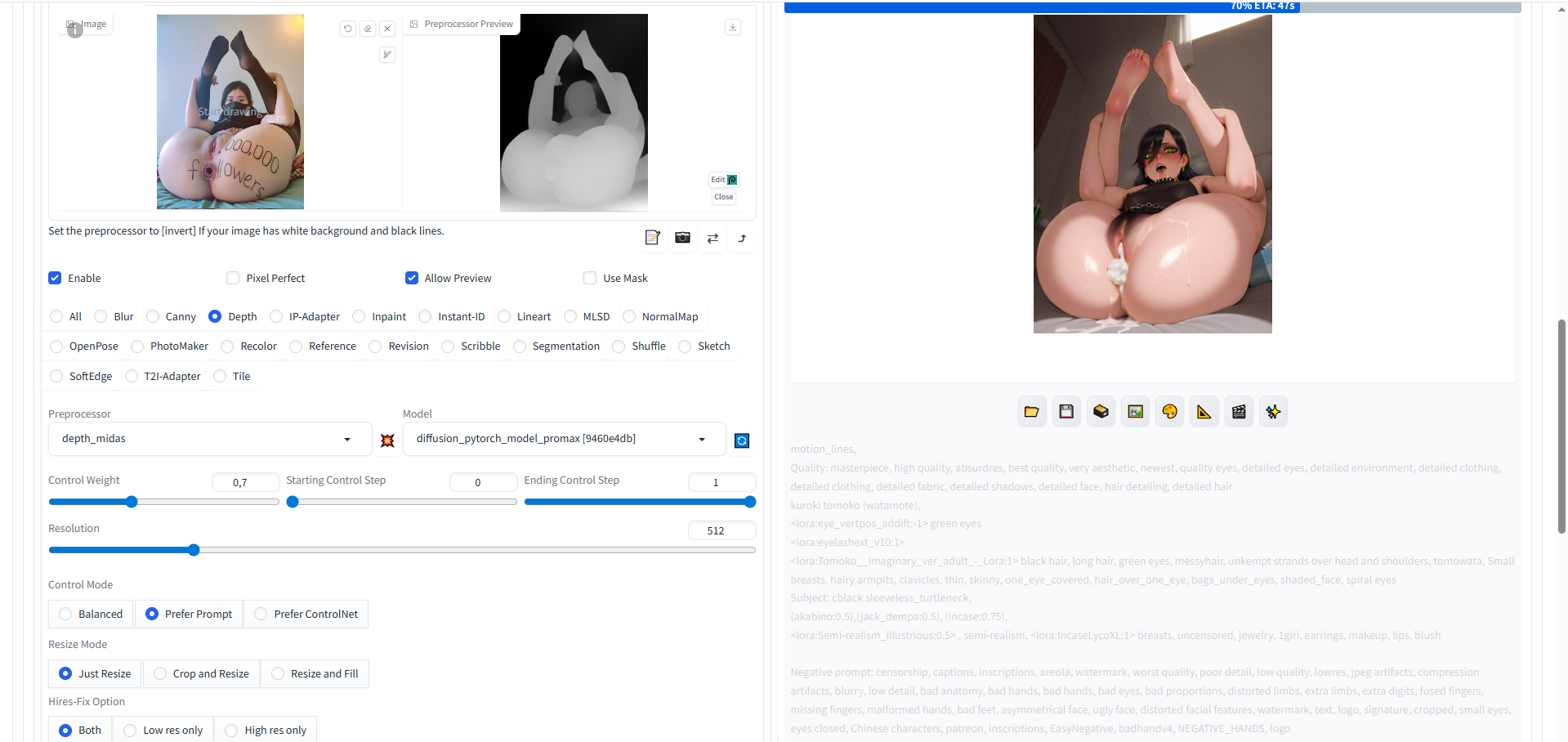This screenshot has height=742, width=1568.
Task: Send result to img2img via picture icon
Action: tap(1136, 412)
